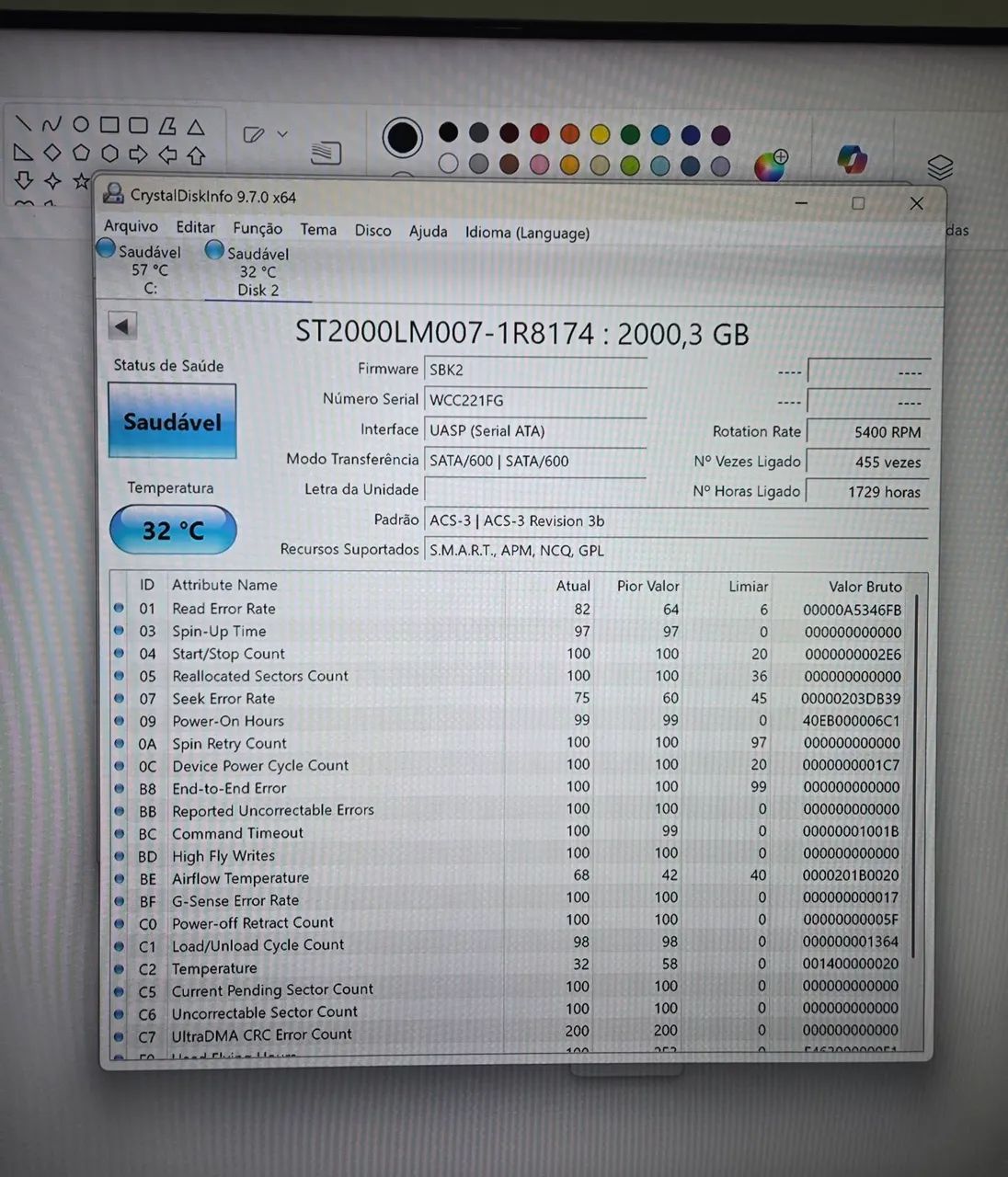Click the Valor Bruto column header
1008x1177 pixels.
[865, 587]
